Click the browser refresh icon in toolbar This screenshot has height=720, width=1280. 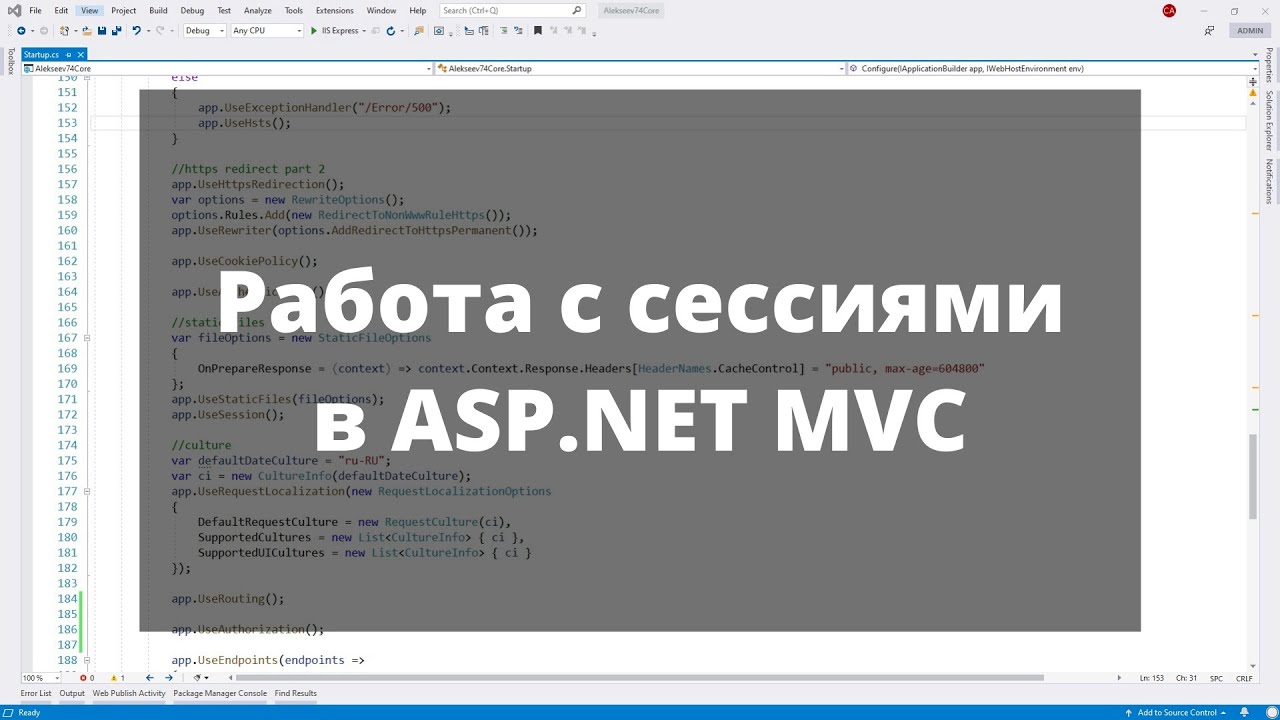[x=391, y=31]
